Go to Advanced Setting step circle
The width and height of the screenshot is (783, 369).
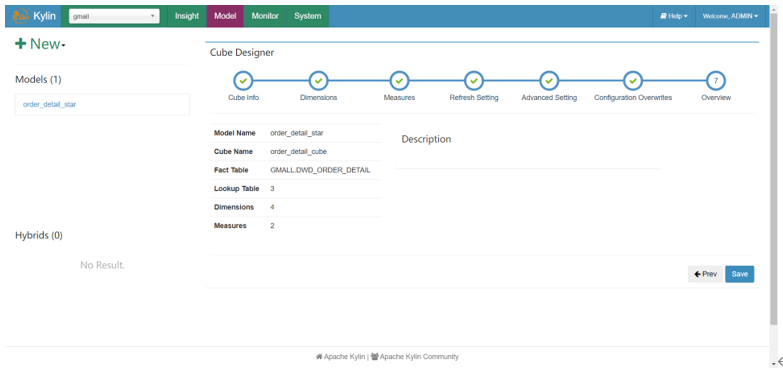pos(549,80)
